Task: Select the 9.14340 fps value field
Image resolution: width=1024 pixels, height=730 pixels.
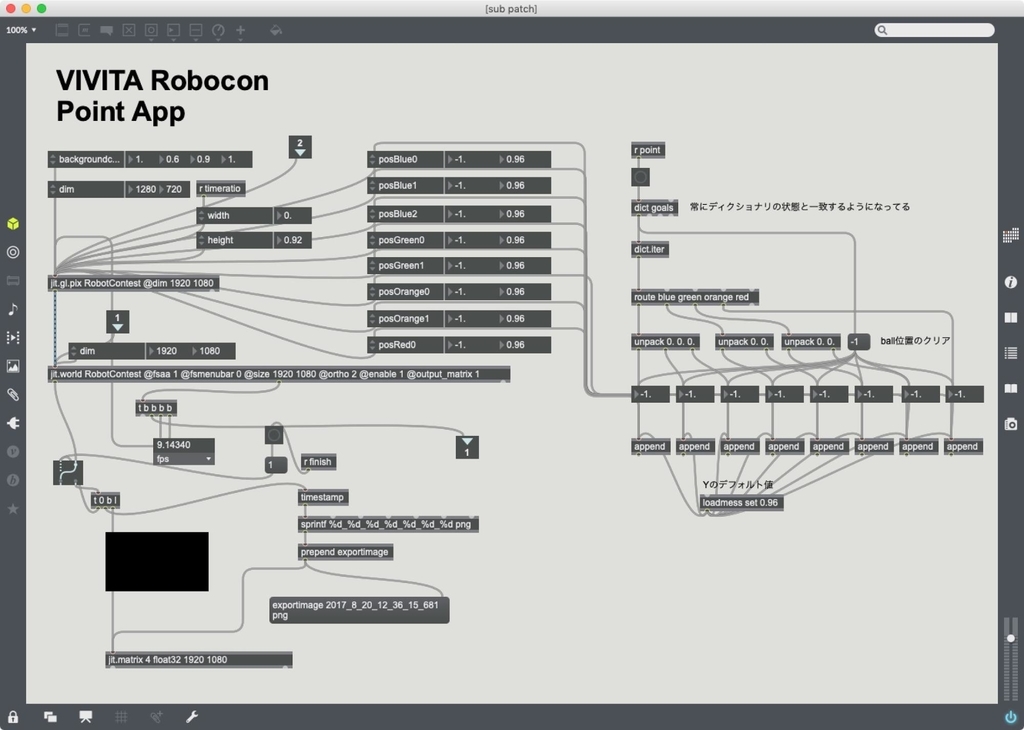Action: point(184,445)
